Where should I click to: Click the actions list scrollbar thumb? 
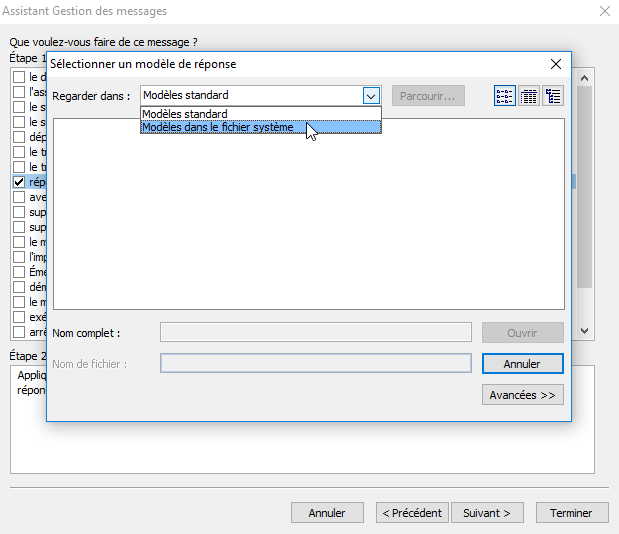click(x=585, y=187)
